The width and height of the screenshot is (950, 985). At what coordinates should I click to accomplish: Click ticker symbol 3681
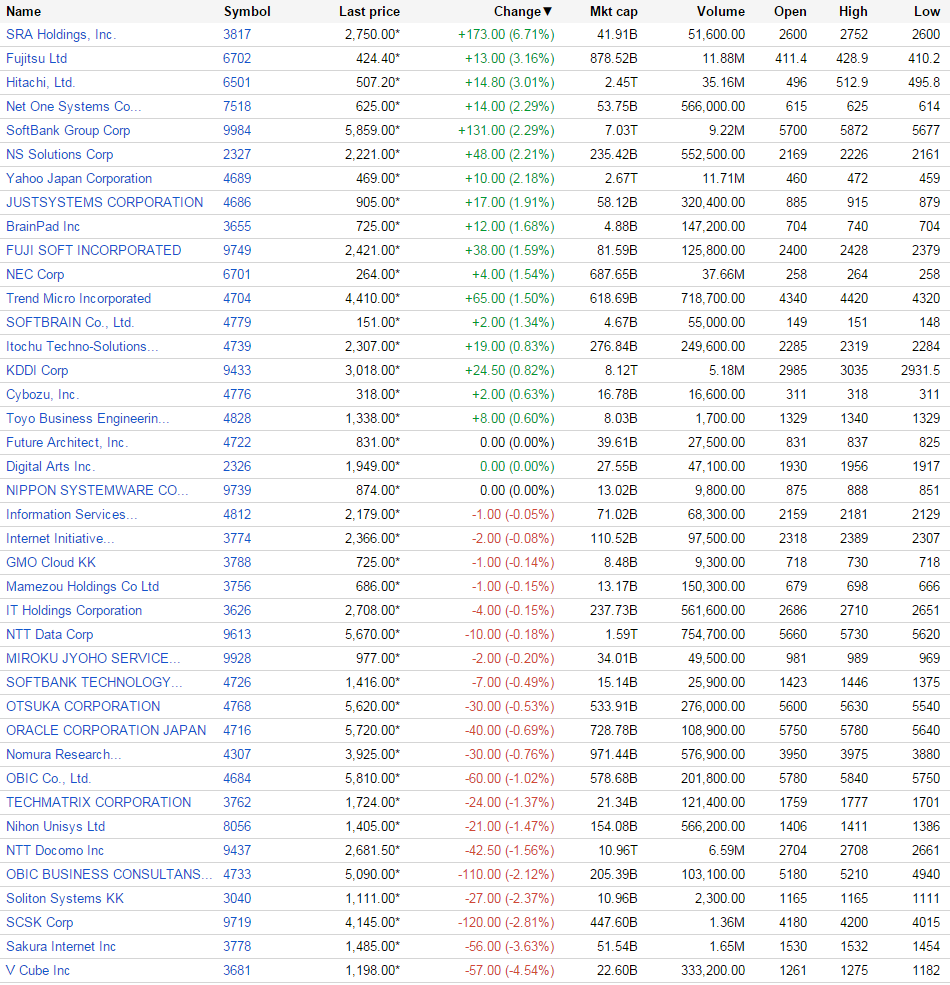tap(237, 971)
